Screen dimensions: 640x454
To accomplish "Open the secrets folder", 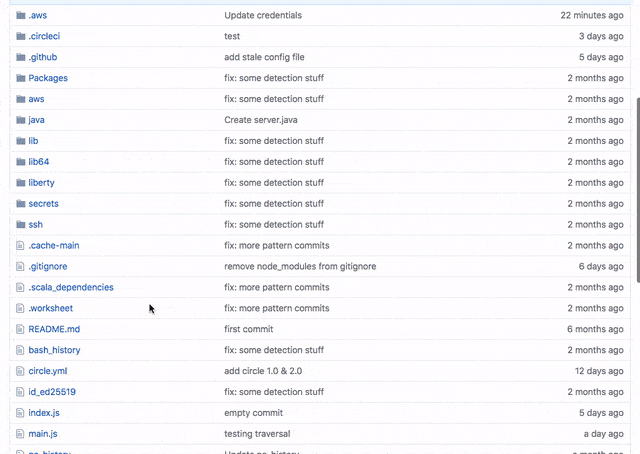I will 43,203.
